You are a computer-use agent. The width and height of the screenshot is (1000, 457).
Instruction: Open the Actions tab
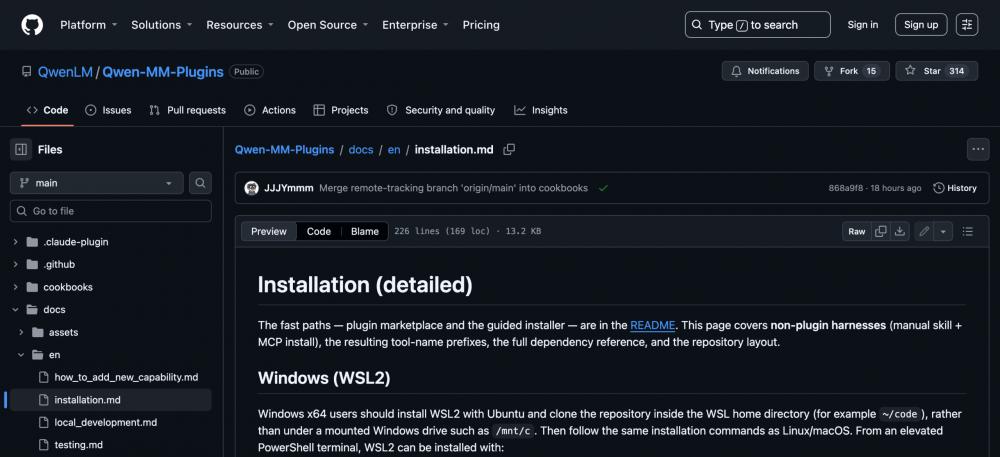270,110
